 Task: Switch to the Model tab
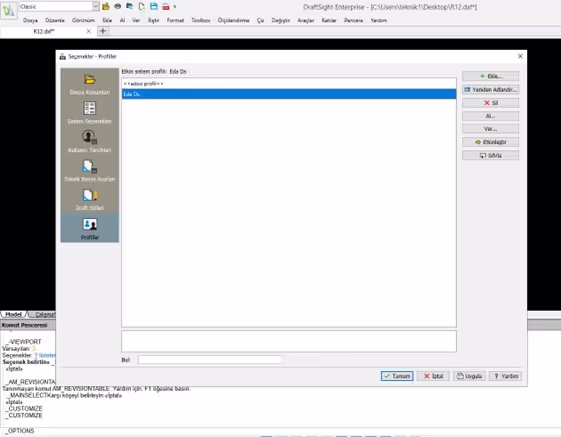click(14, 314)
